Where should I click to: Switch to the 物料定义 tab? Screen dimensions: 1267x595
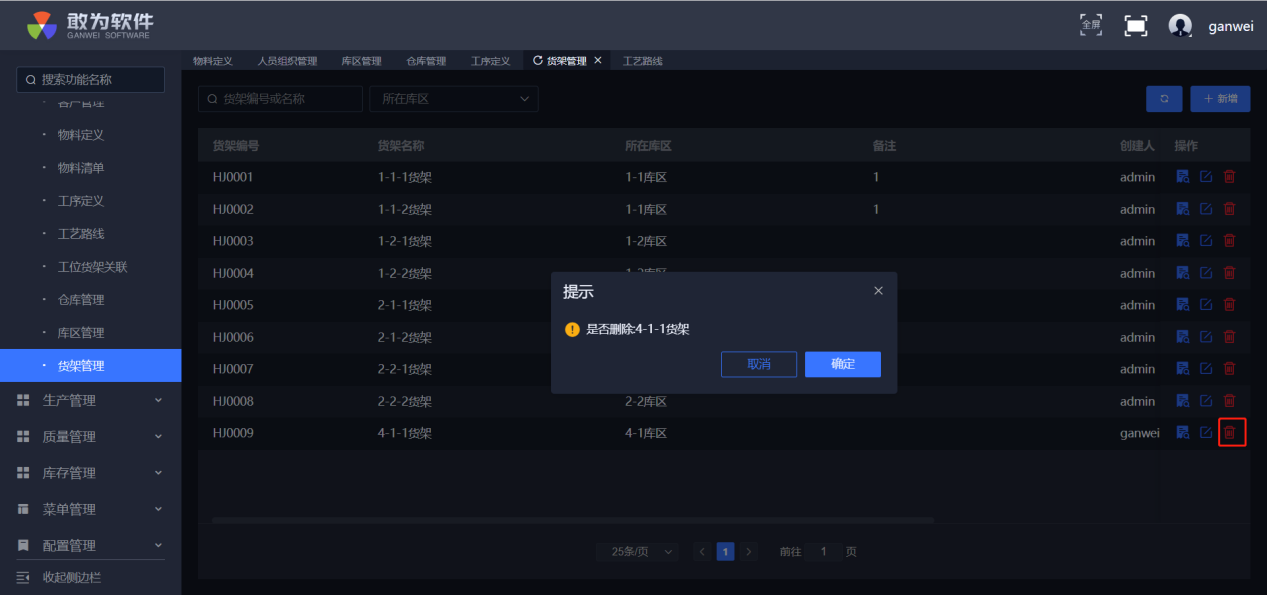click(x=213, y=61)
